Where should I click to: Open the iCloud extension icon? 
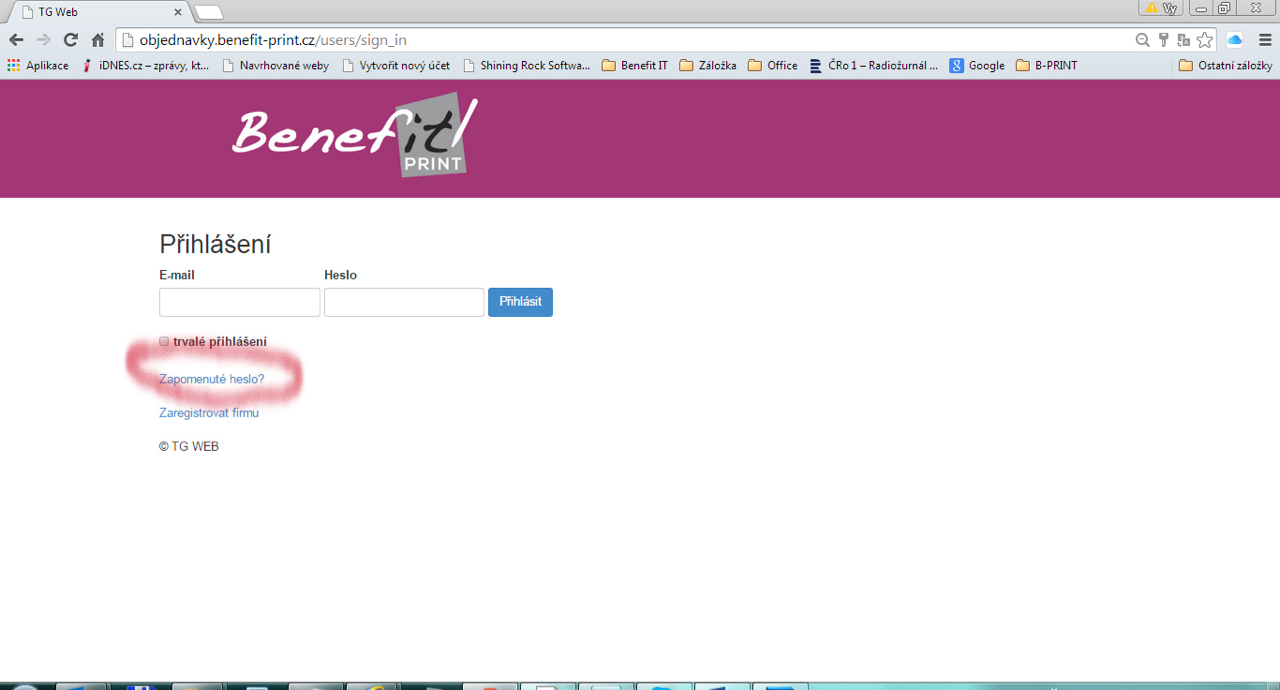click(x=1235, y=40)
